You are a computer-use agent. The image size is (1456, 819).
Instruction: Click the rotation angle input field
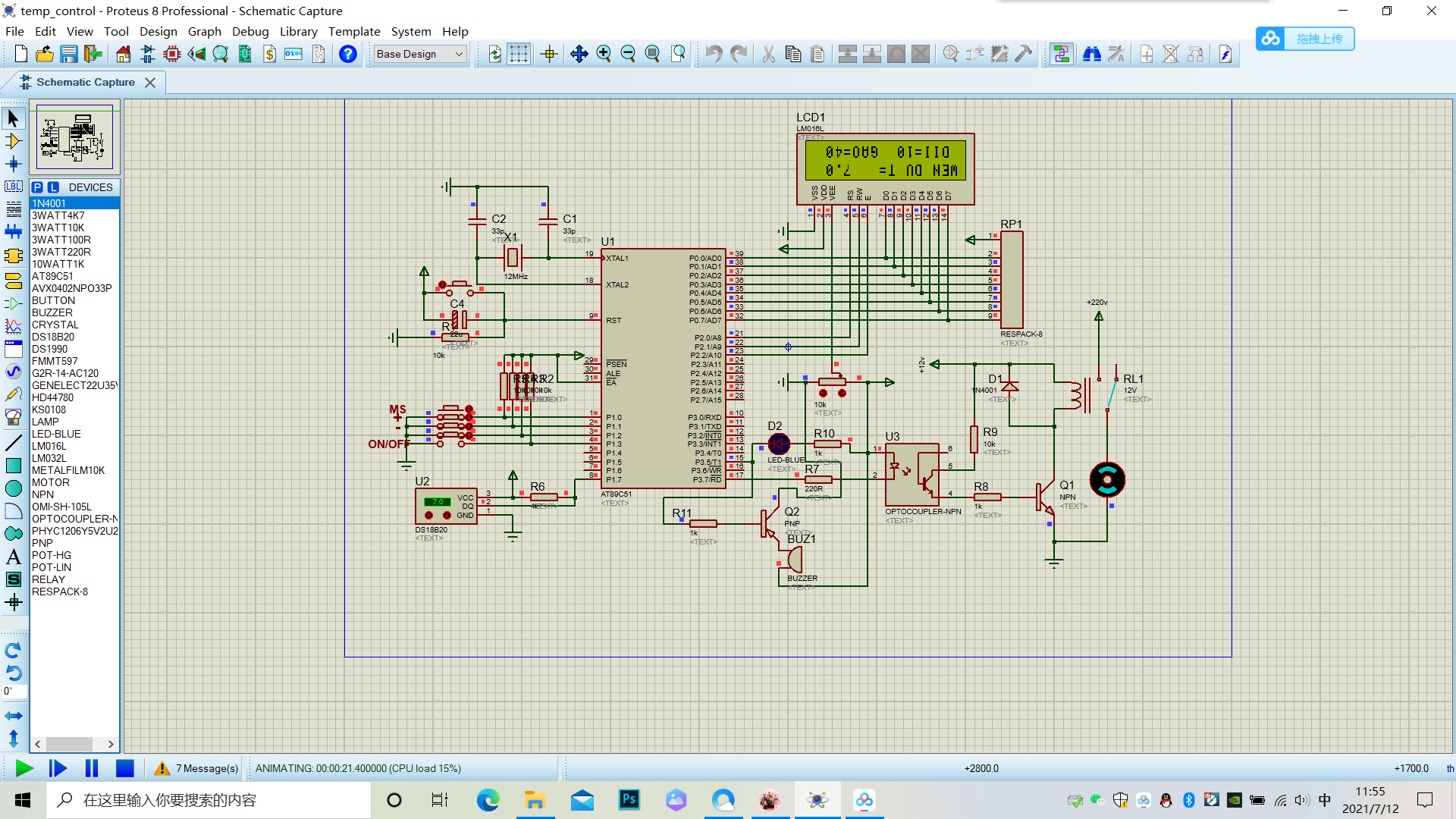tap(15, 691)
